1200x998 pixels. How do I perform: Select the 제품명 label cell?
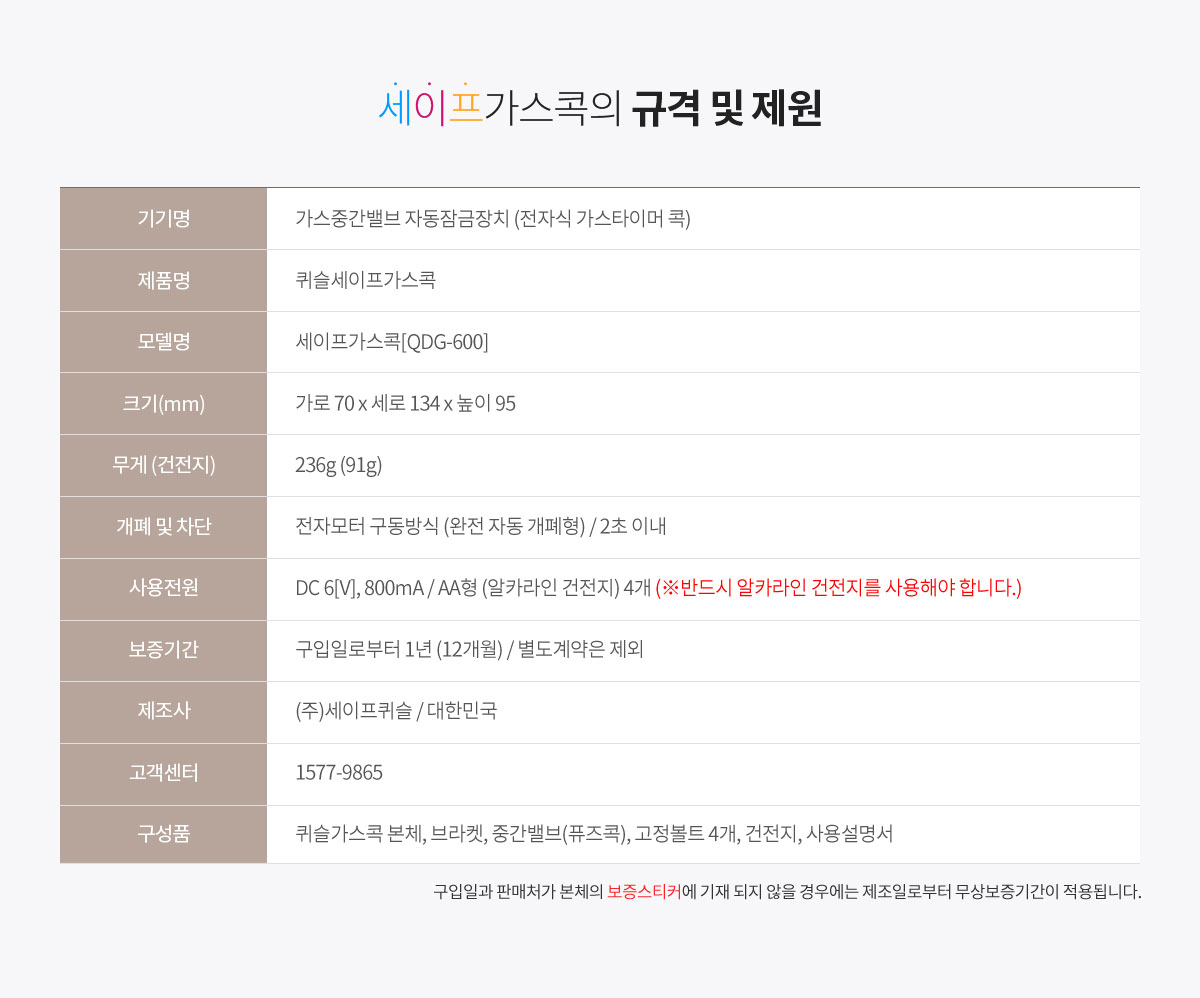(x=163, y=280)
